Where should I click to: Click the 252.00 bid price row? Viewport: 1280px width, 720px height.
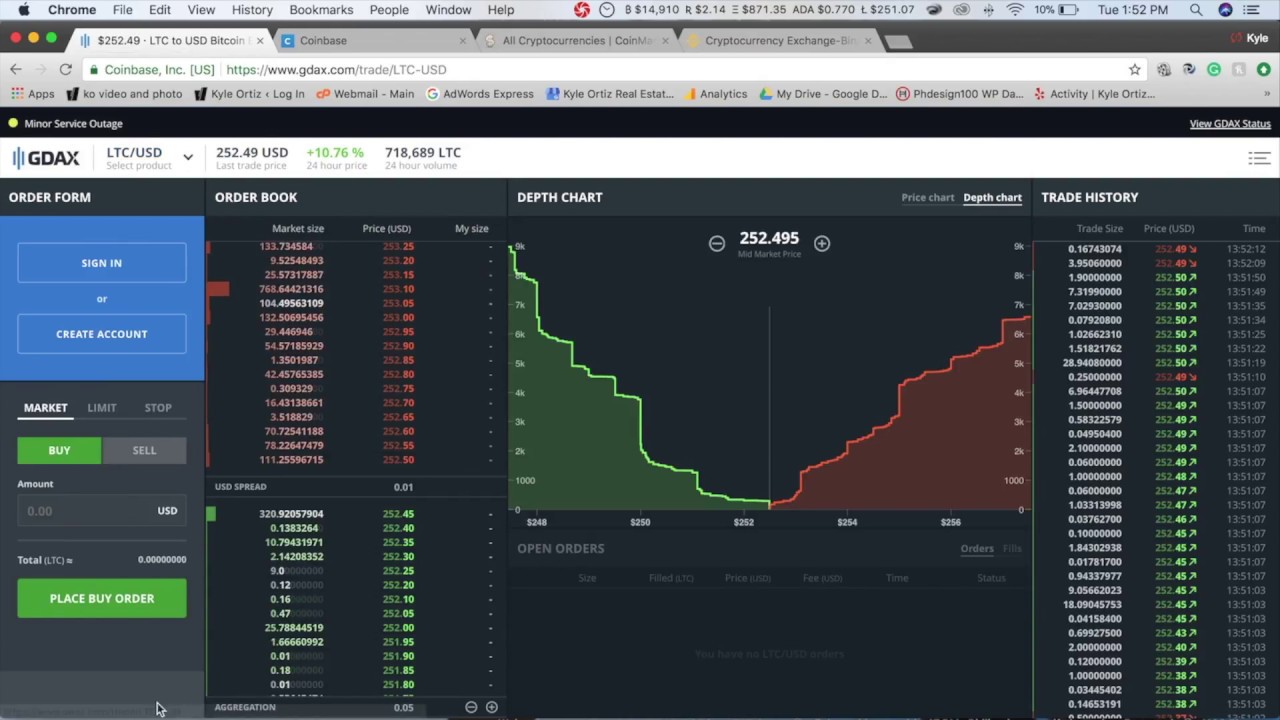click(356, 628)
